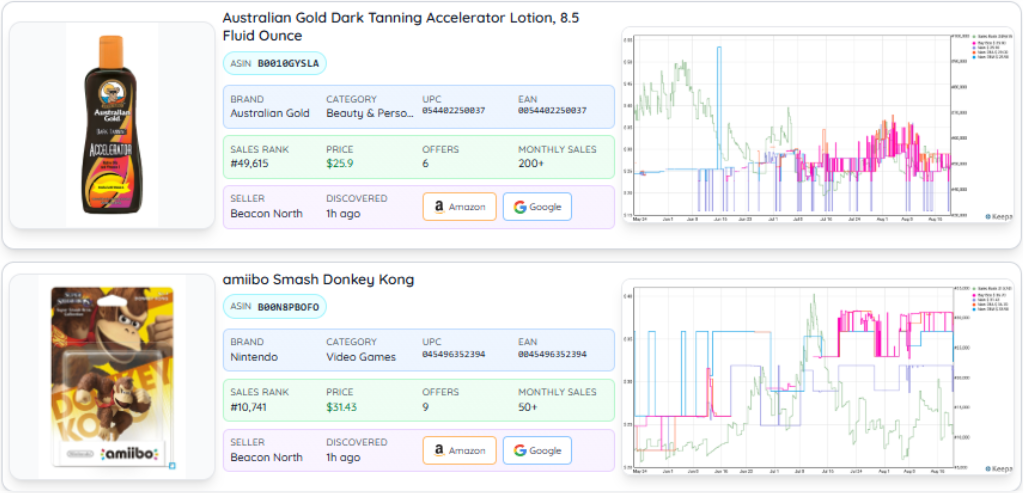Click the Australian Gold Dark Tanning Accelerator title
1024x493 pixels.
400,27
